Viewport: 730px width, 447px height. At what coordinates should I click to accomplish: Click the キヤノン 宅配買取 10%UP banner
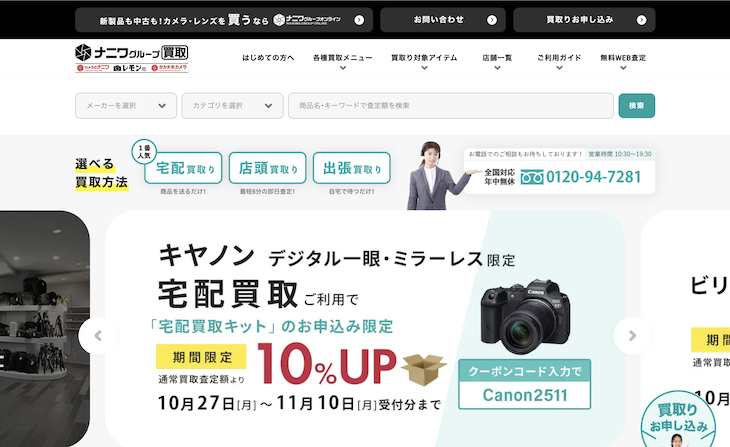[x=365, y=329]
